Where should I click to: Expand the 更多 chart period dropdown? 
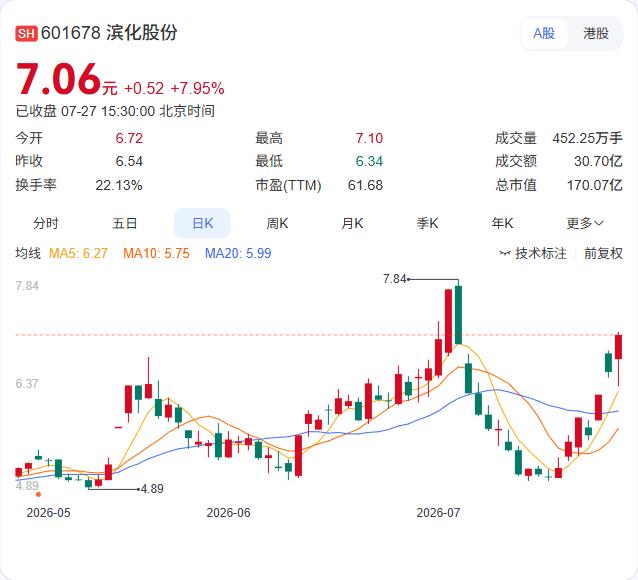[585, 223]
